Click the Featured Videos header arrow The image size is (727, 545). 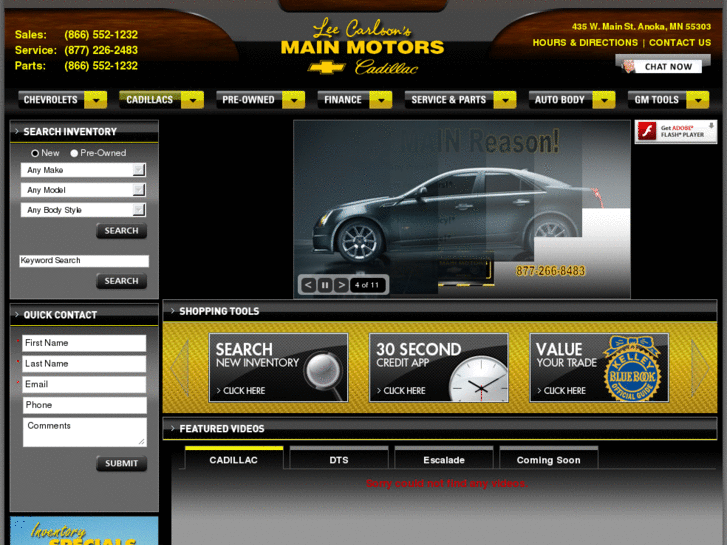[x=172, y=428]
